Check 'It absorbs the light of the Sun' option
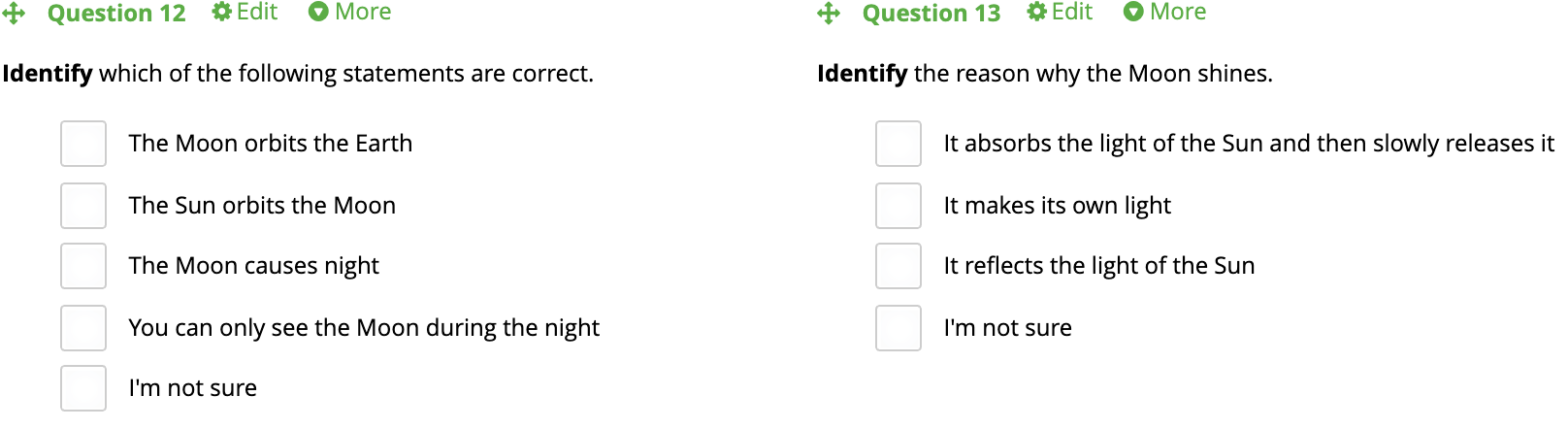The image size is (1568, 429). coord(898,144)
